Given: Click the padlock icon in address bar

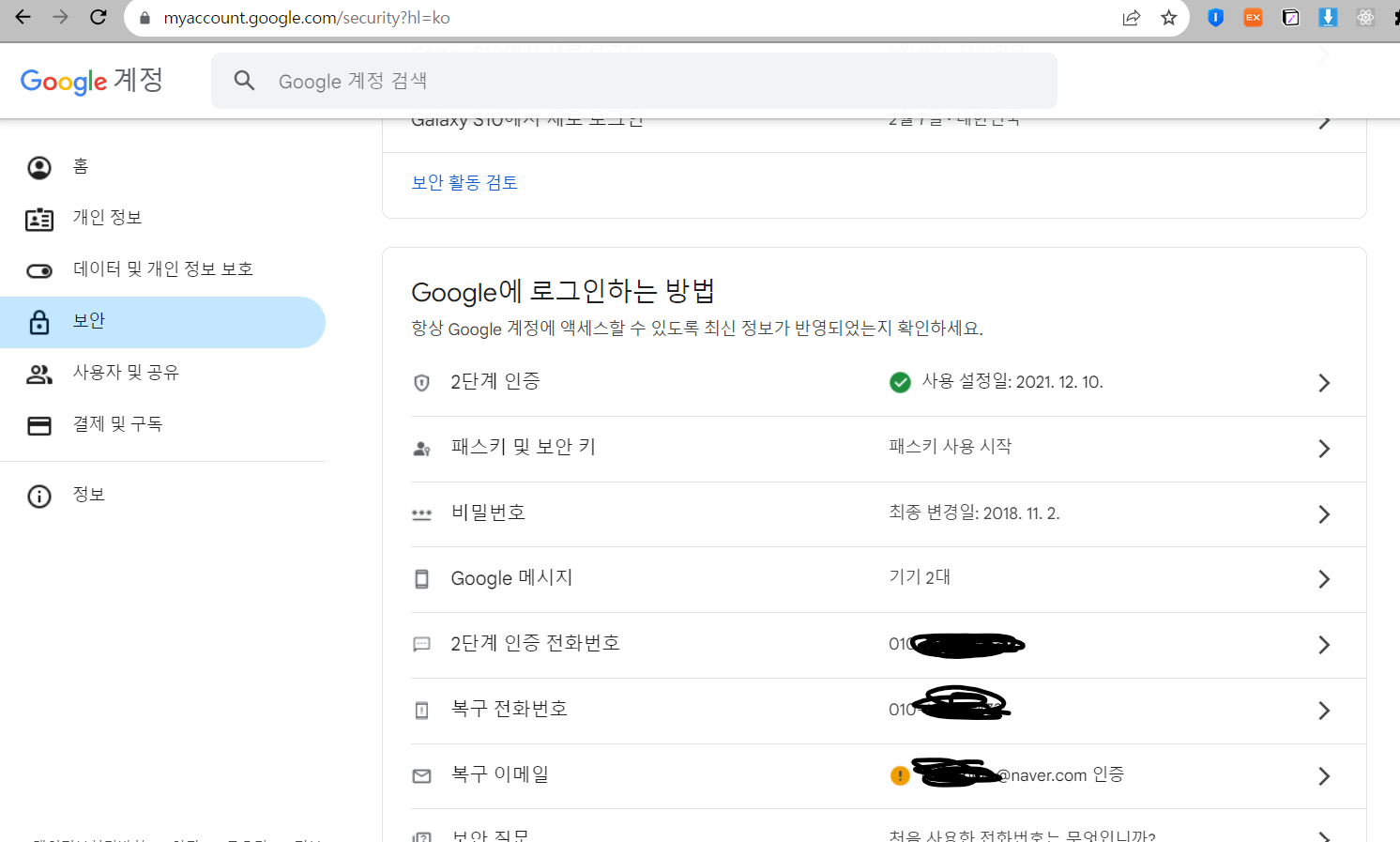Looking at the screenshot, I should 145,18.
